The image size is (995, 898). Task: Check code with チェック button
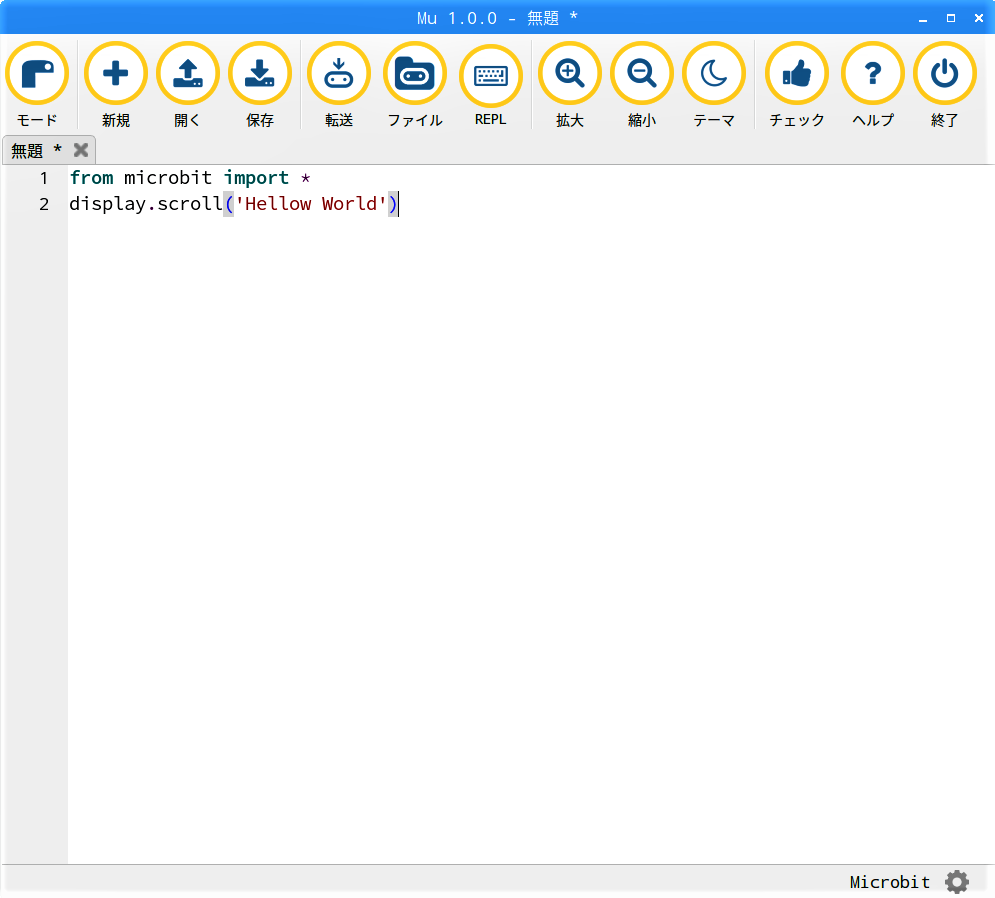(796, 85)
